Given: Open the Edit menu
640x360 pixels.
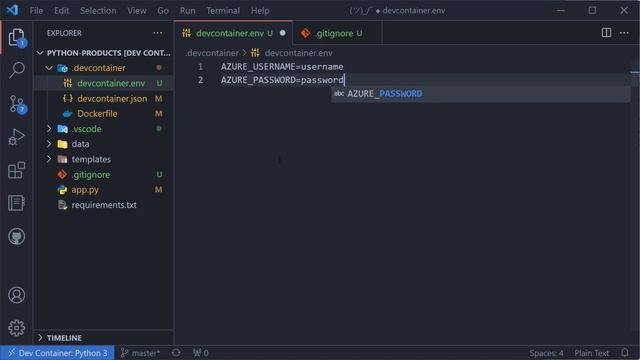Looking at the screenshot, I should (x=61, y=11).
